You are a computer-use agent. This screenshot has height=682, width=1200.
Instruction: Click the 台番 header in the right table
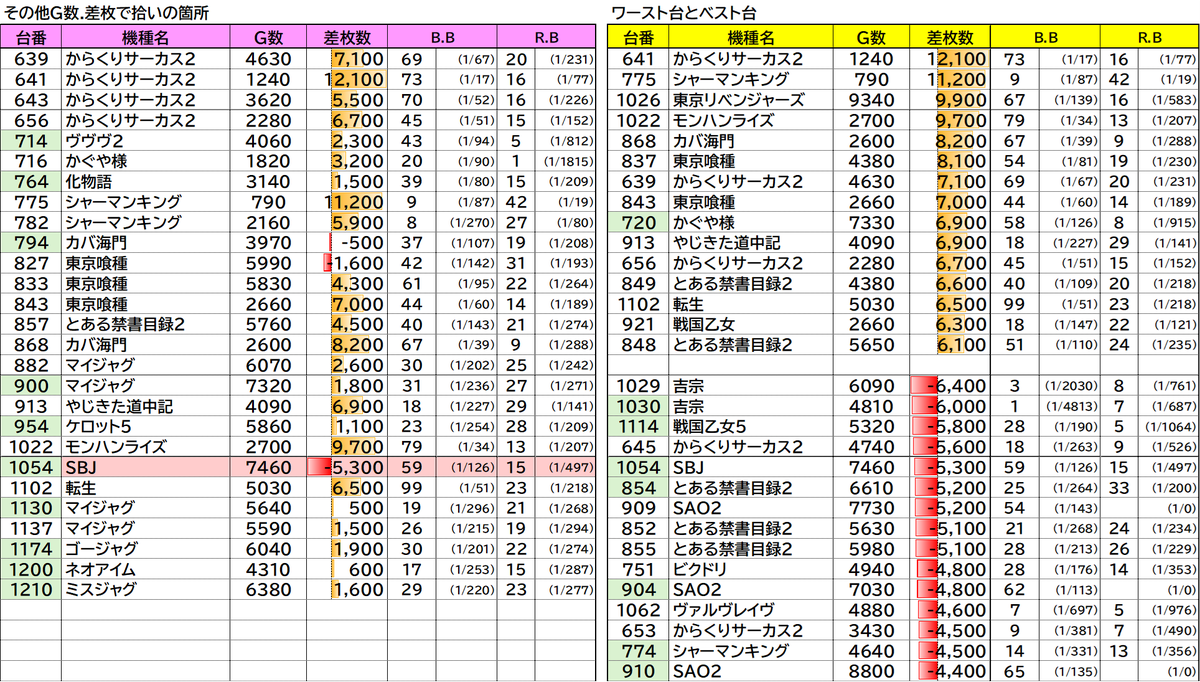tap(638, 38)
